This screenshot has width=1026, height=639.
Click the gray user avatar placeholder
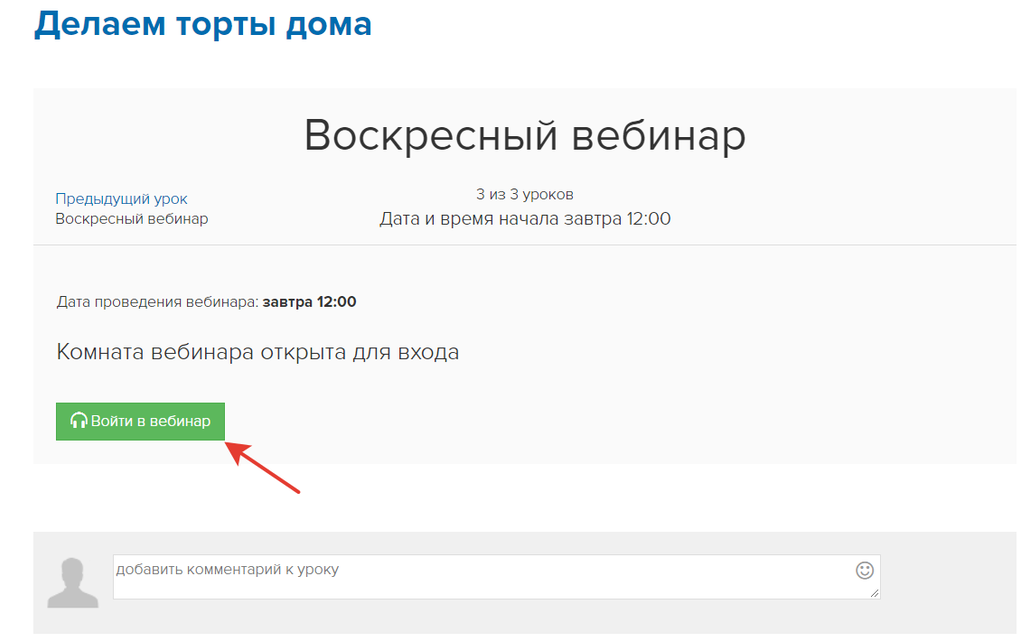73,583
